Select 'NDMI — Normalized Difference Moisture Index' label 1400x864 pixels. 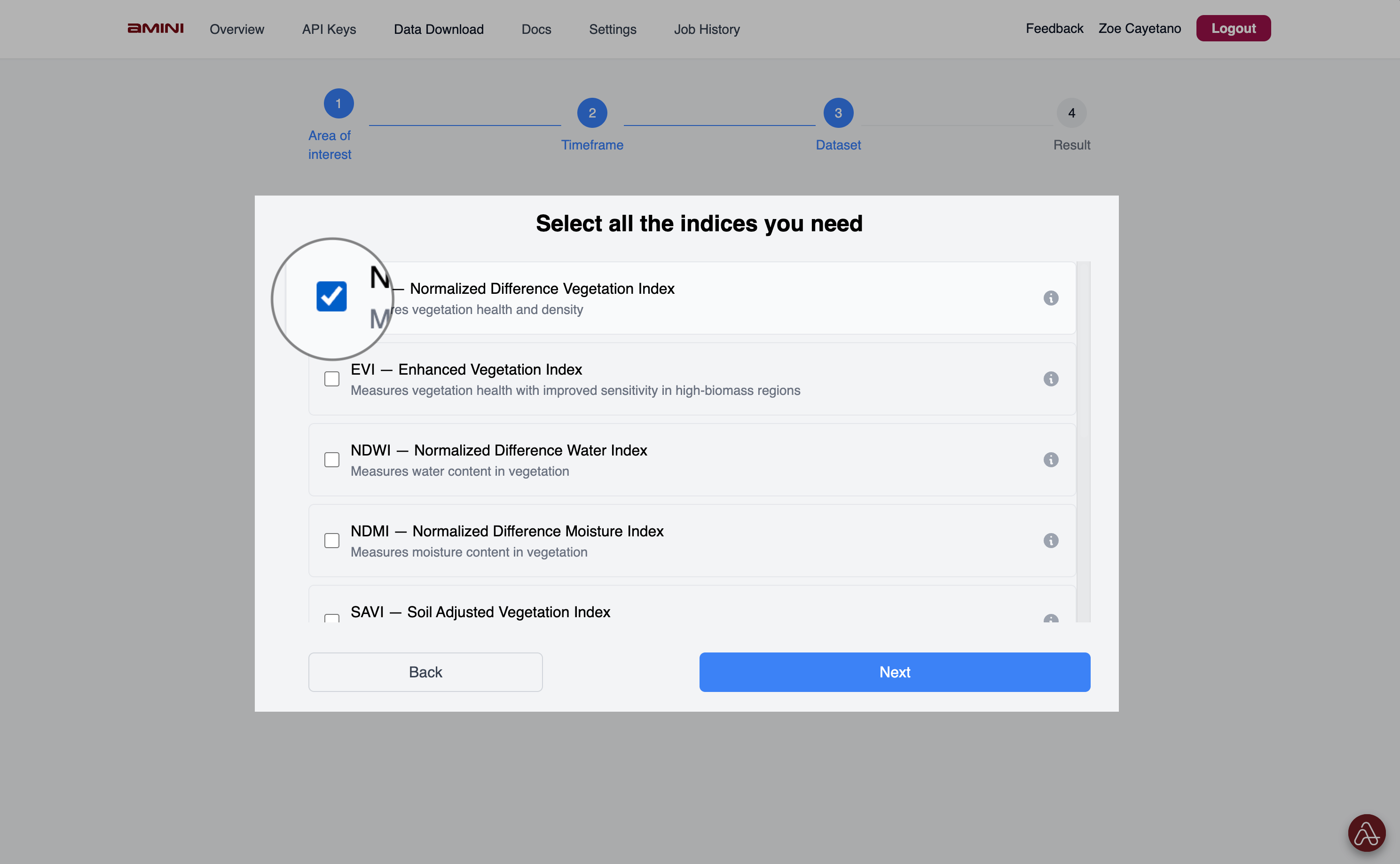pyautogui.click(x=507, y=532)
